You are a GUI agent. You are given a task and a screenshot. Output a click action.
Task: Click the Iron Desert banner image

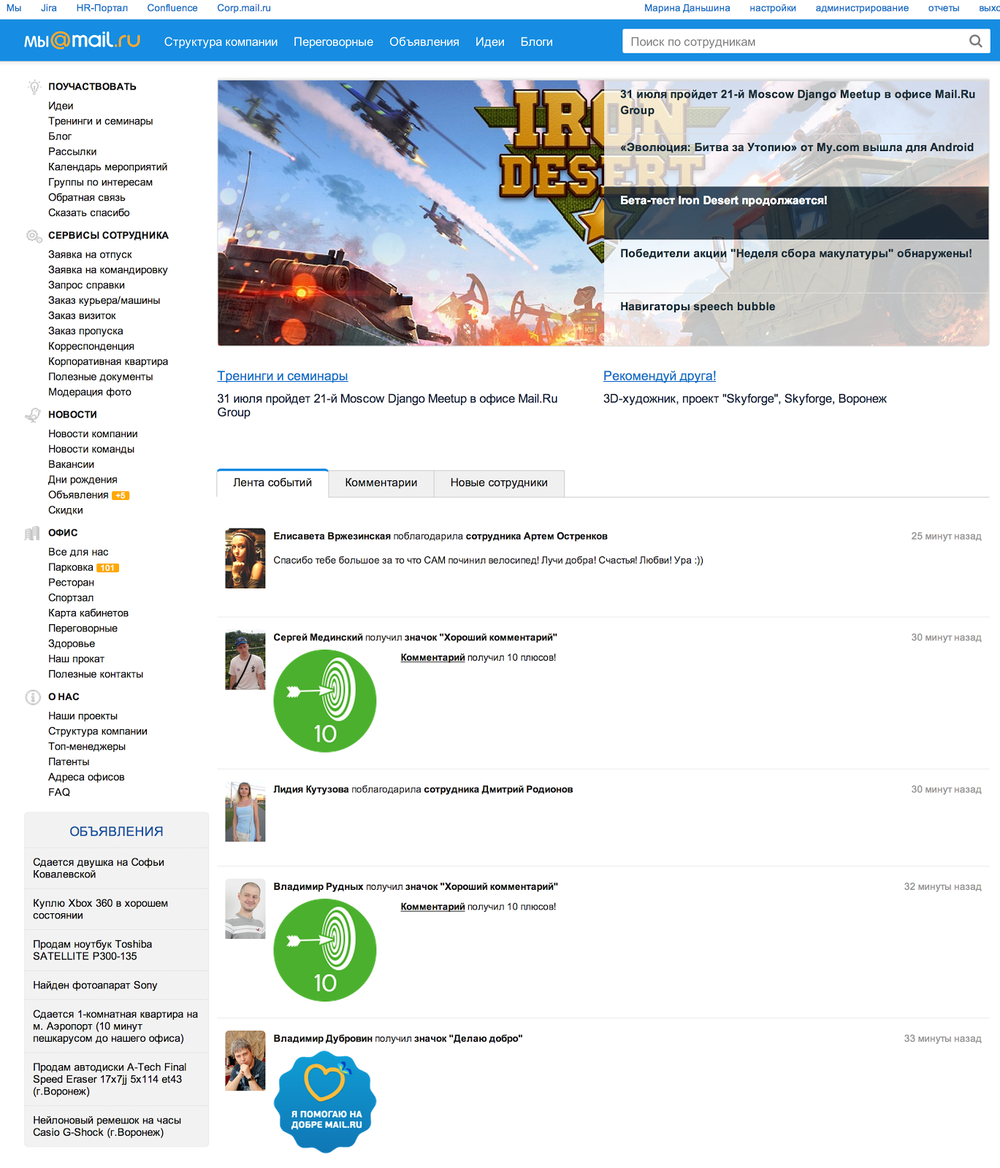pos(411,213)
